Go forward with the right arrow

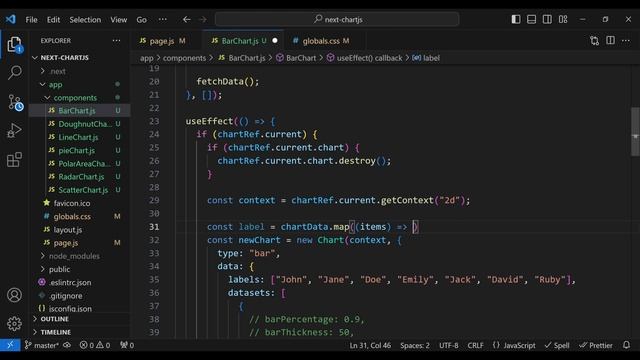click(202, 19)
